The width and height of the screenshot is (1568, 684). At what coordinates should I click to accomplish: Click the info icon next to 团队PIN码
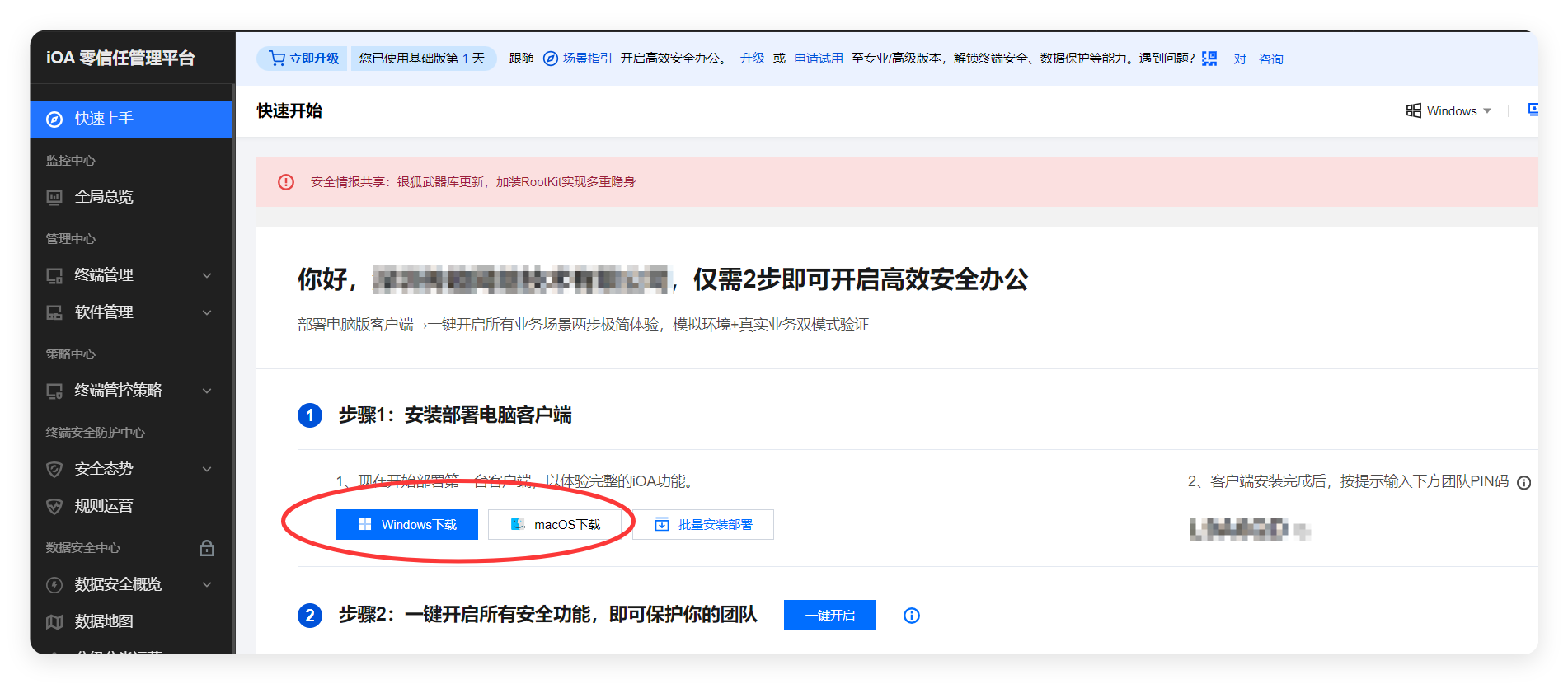[x=1523, y=483]
